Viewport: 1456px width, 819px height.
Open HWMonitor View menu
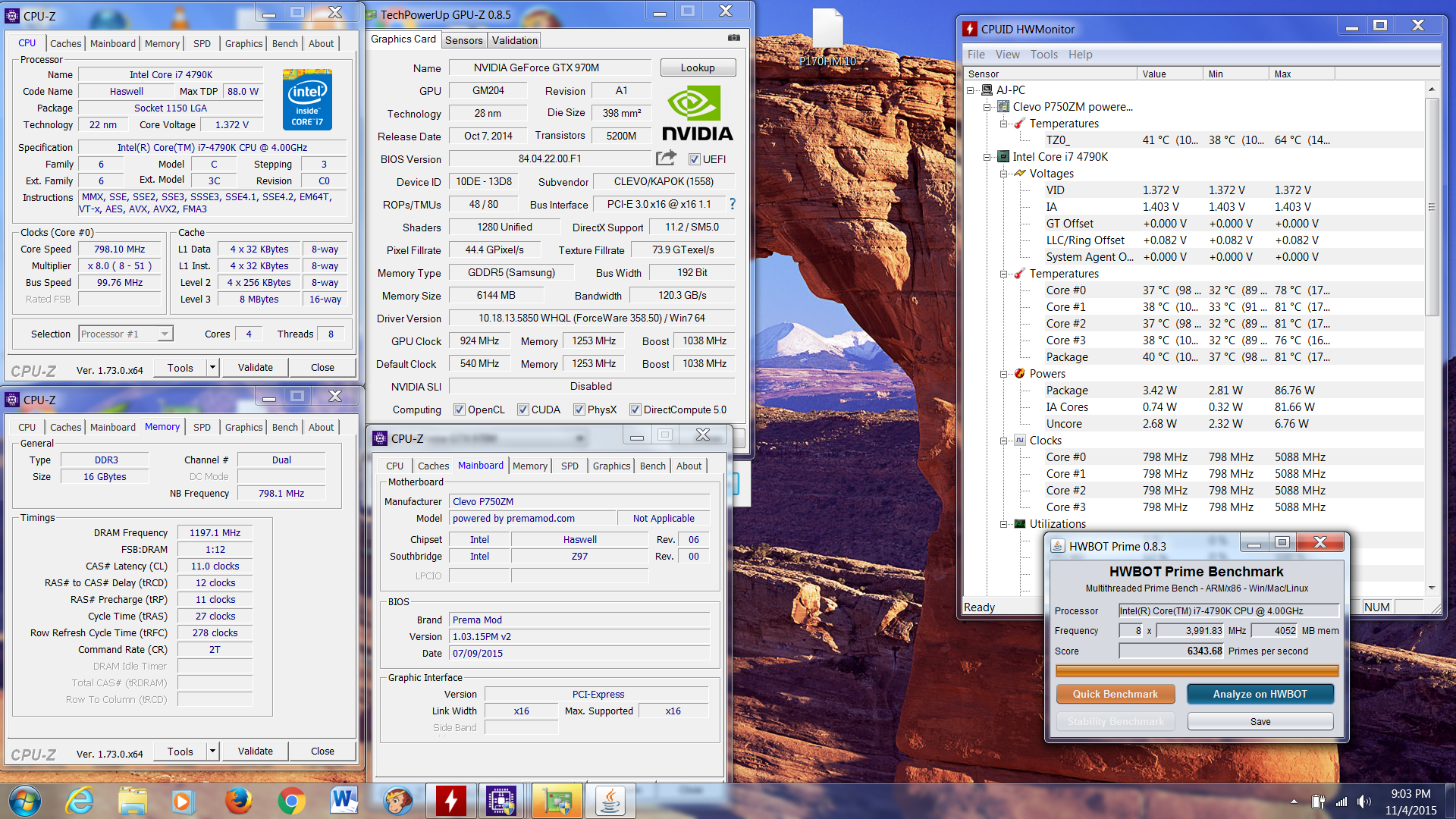click(1007, 55)
